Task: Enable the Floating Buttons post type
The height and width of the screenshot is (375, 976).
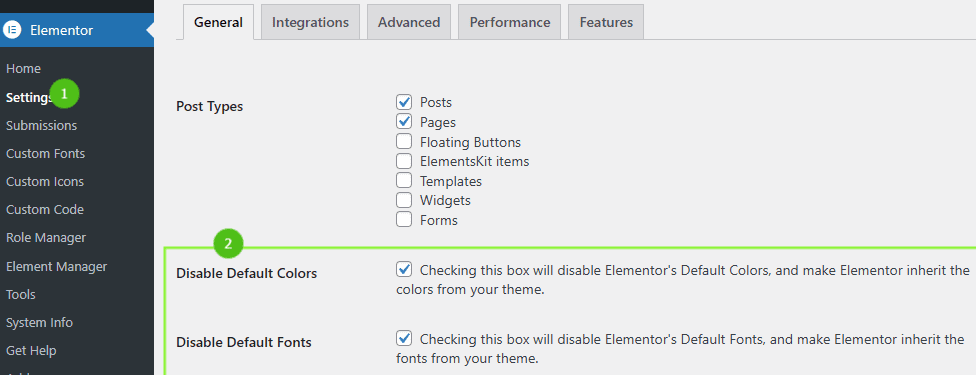Action: 404,141
